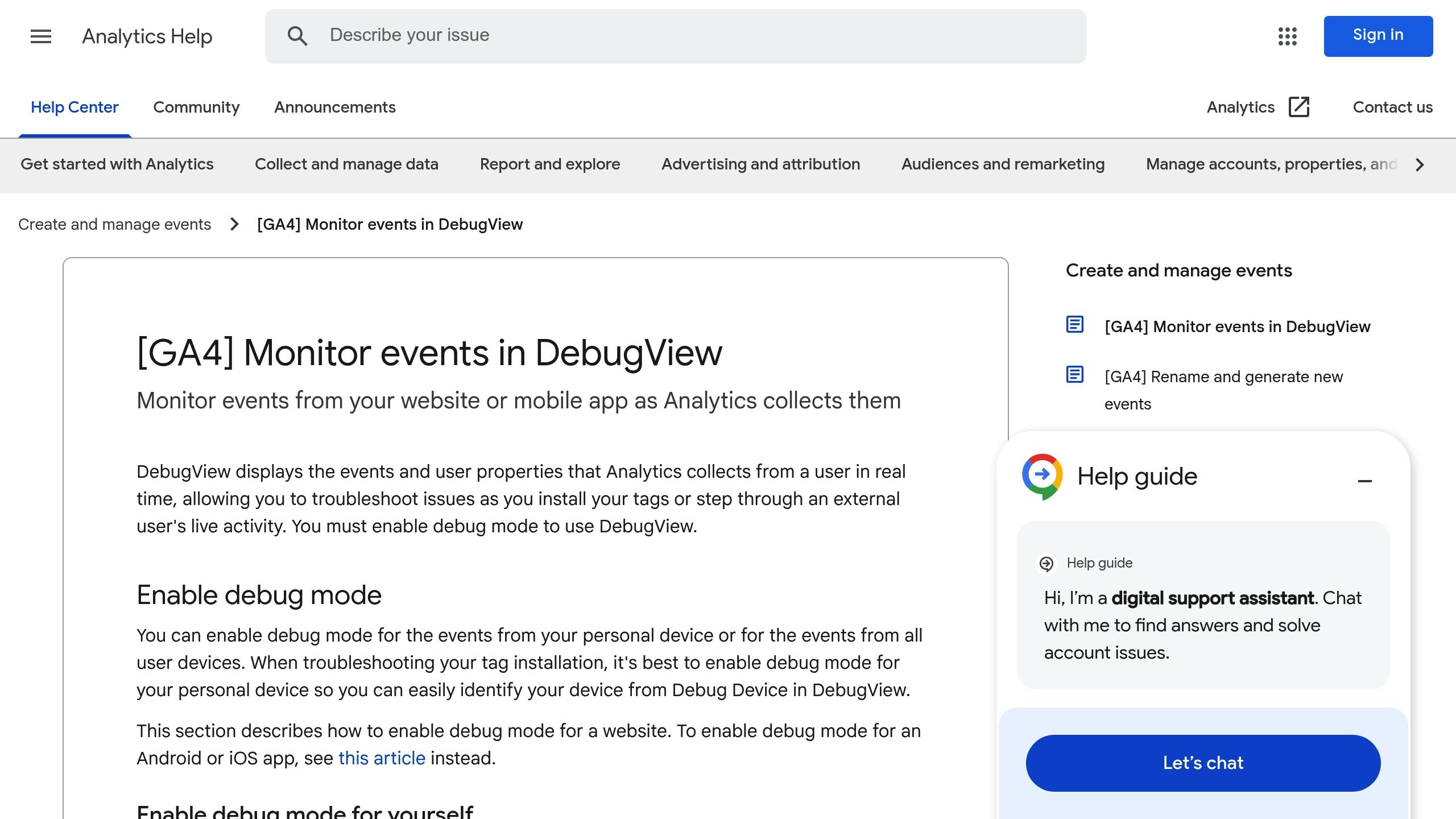Select the Community tab
The width and height of the screenshot is (1456, 819).
196,107
